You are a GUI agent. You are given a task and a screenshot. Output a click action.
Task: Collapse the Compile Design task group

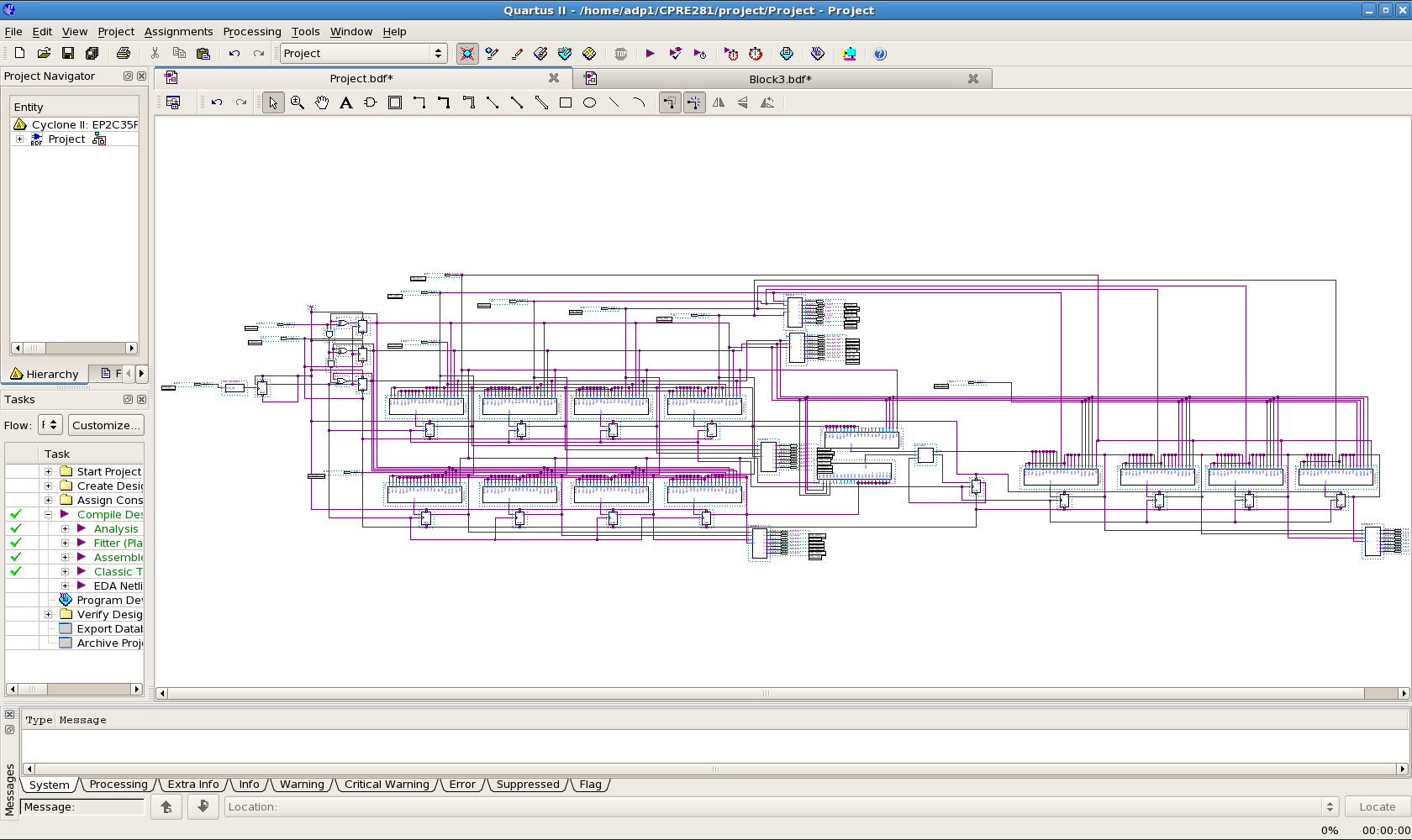[48, 514]
